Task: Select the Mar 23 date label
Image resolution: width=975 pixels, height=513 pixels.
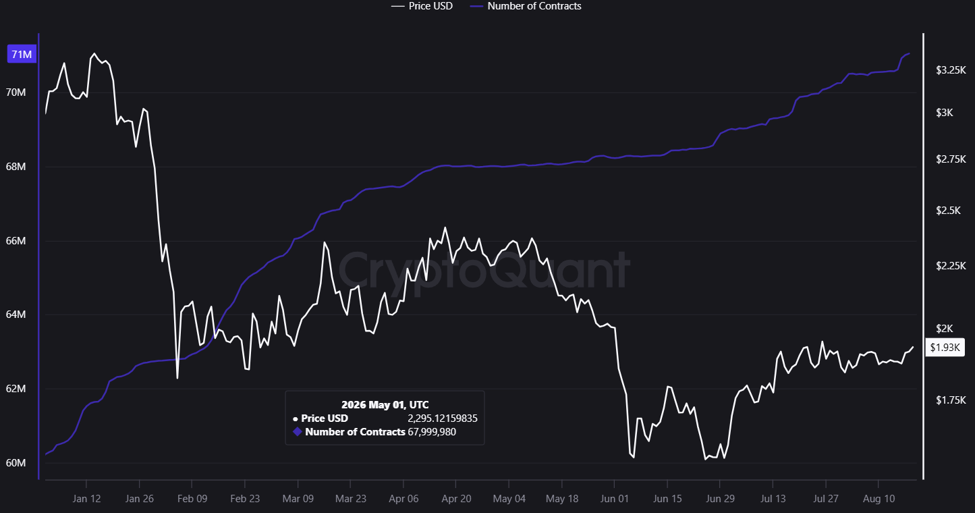Action: [351, 499]
